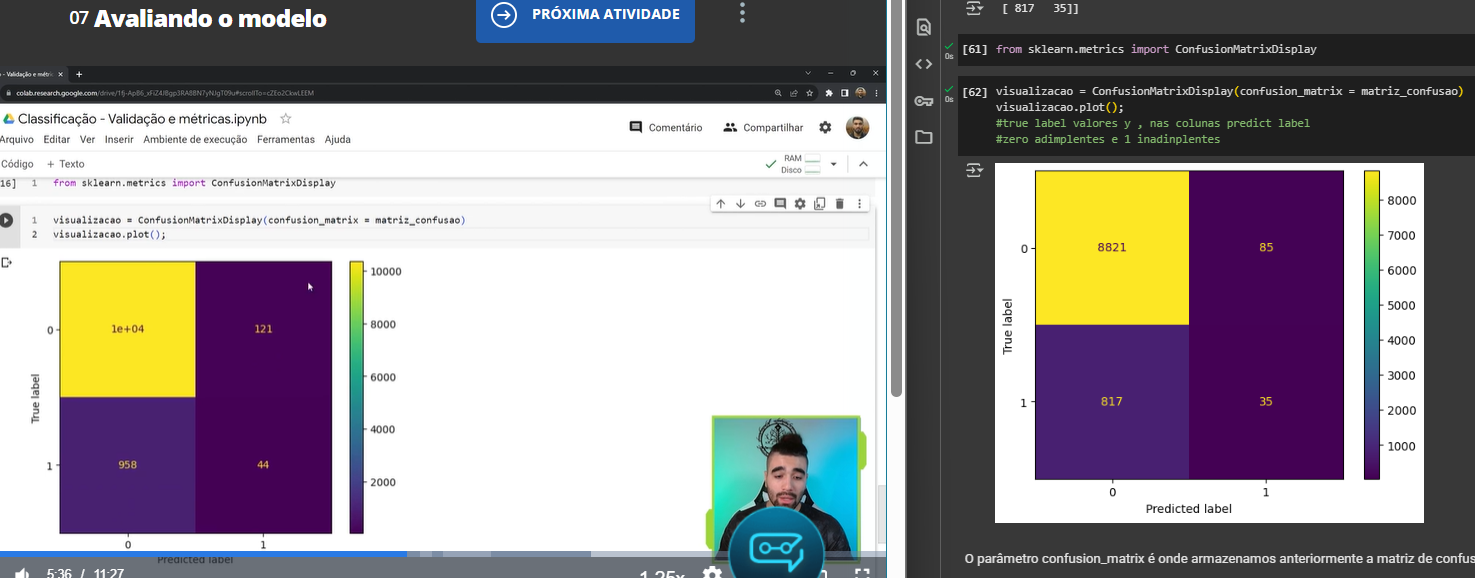Image resolution: width=1475 pixels, height=578 pixels.
Task: Click the import ConfusionMatrixDisplay code cell
Action: click(1216, 49)
